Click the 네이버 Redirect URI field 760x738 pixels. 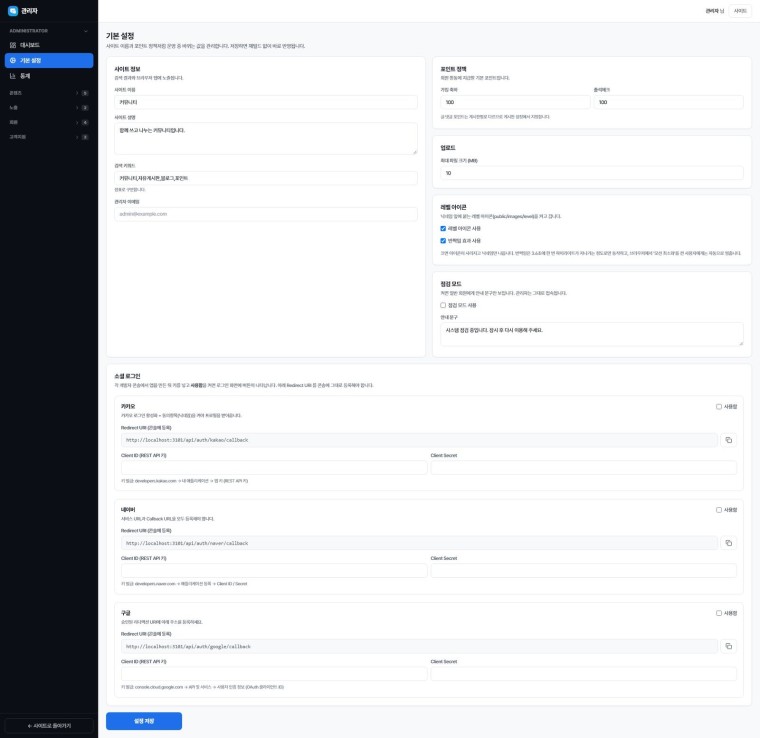tap(419, 543)
